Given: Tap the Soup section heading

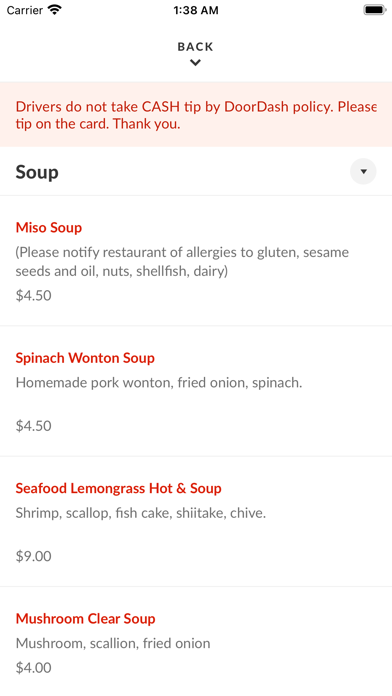Looking at the screenshot, I should 37,172.
